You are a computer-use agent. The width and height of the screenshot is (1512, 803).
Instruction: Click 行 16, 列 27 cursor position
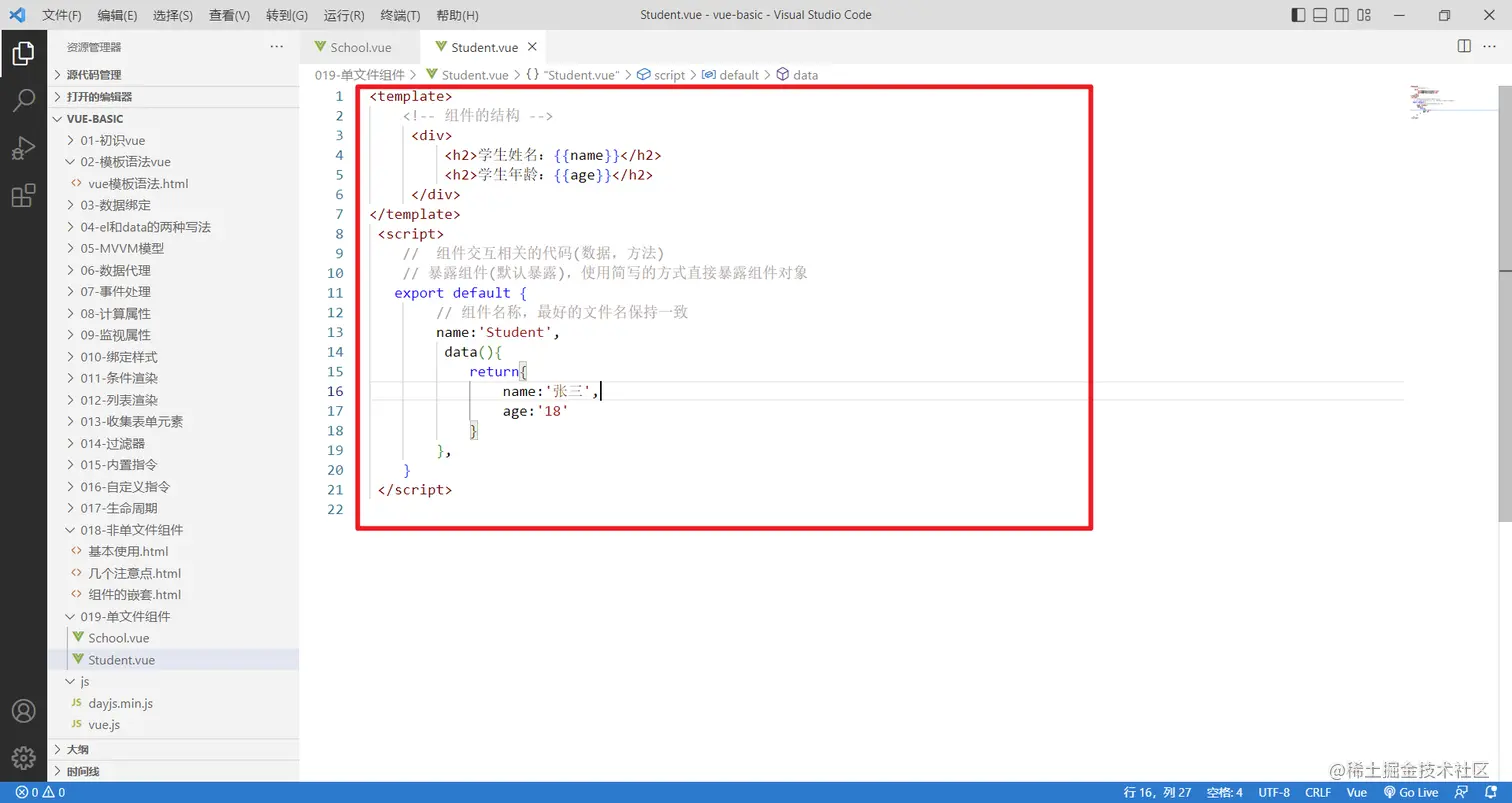click(1158, 792)
